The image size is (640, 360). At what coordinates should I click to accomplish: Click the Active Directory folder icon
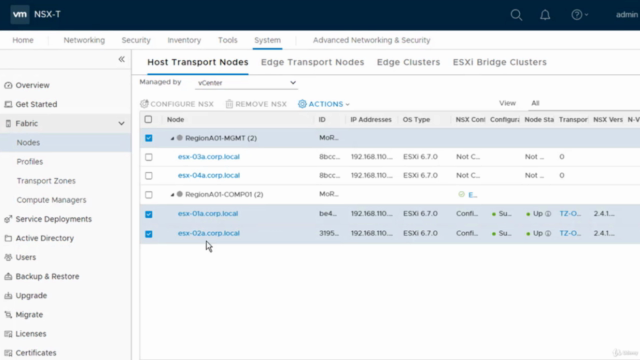(8, 238)
